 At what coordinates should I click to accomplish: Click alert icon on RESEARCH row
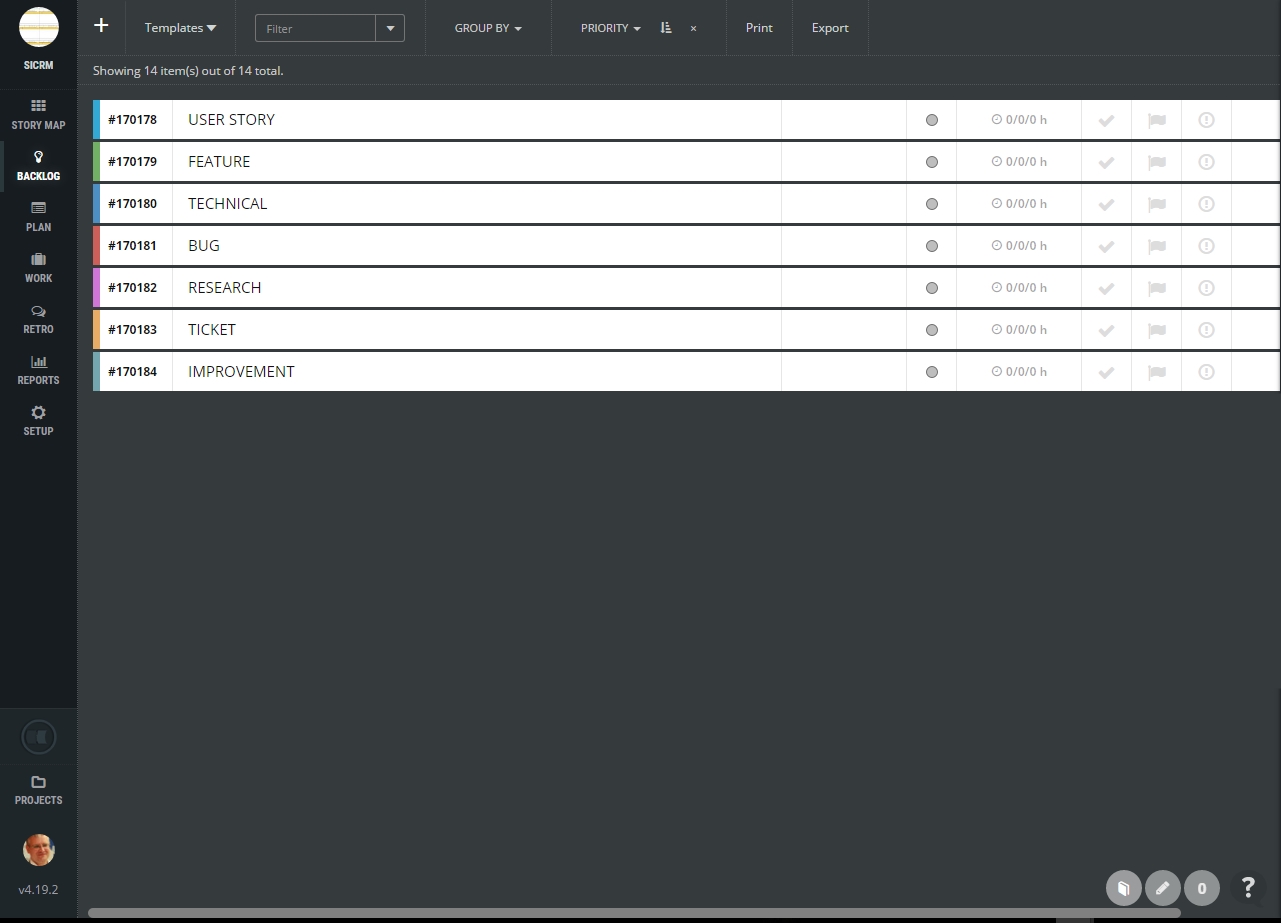tap(1206, 288)
